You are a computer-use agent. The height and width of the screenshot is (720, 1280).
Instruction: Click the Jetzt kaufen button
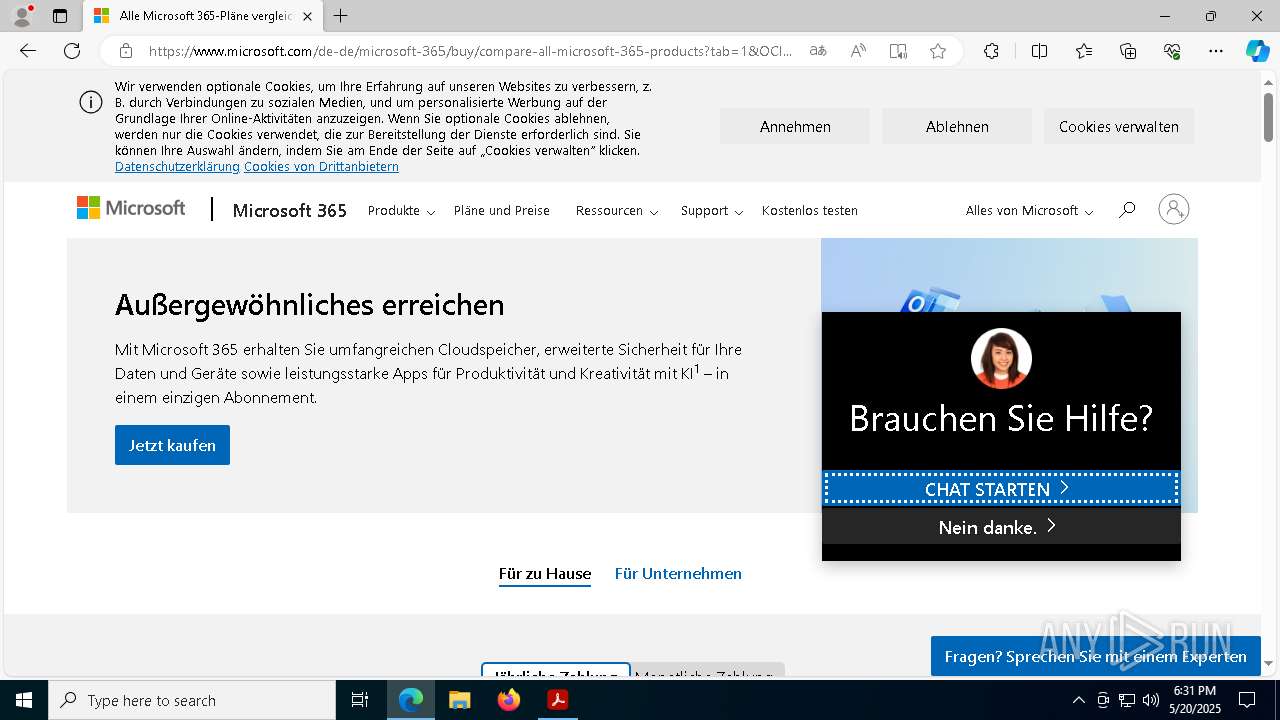pos(172,445)
